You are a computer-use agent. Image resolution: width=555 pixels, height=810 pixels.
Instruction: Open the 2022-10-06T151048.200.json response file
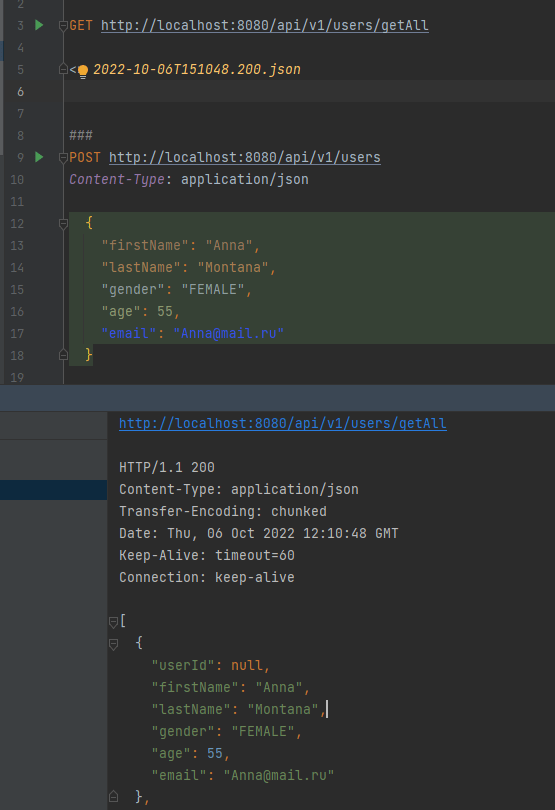197,69
